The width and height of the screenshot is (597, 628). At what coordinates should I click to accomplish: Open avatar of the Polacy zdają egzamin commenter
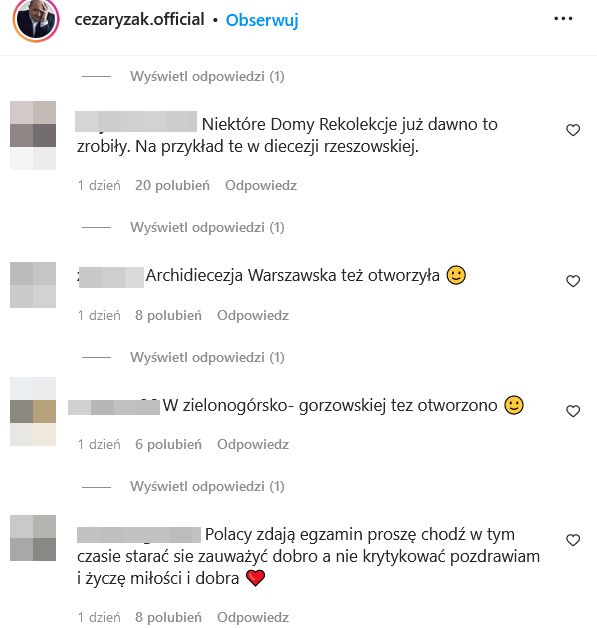click(x=33, y=538)
